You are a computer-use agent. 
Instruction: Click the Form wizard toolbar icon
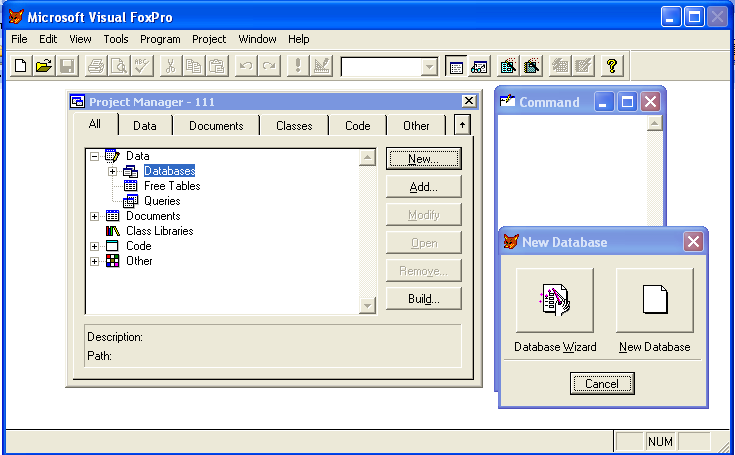508,66
